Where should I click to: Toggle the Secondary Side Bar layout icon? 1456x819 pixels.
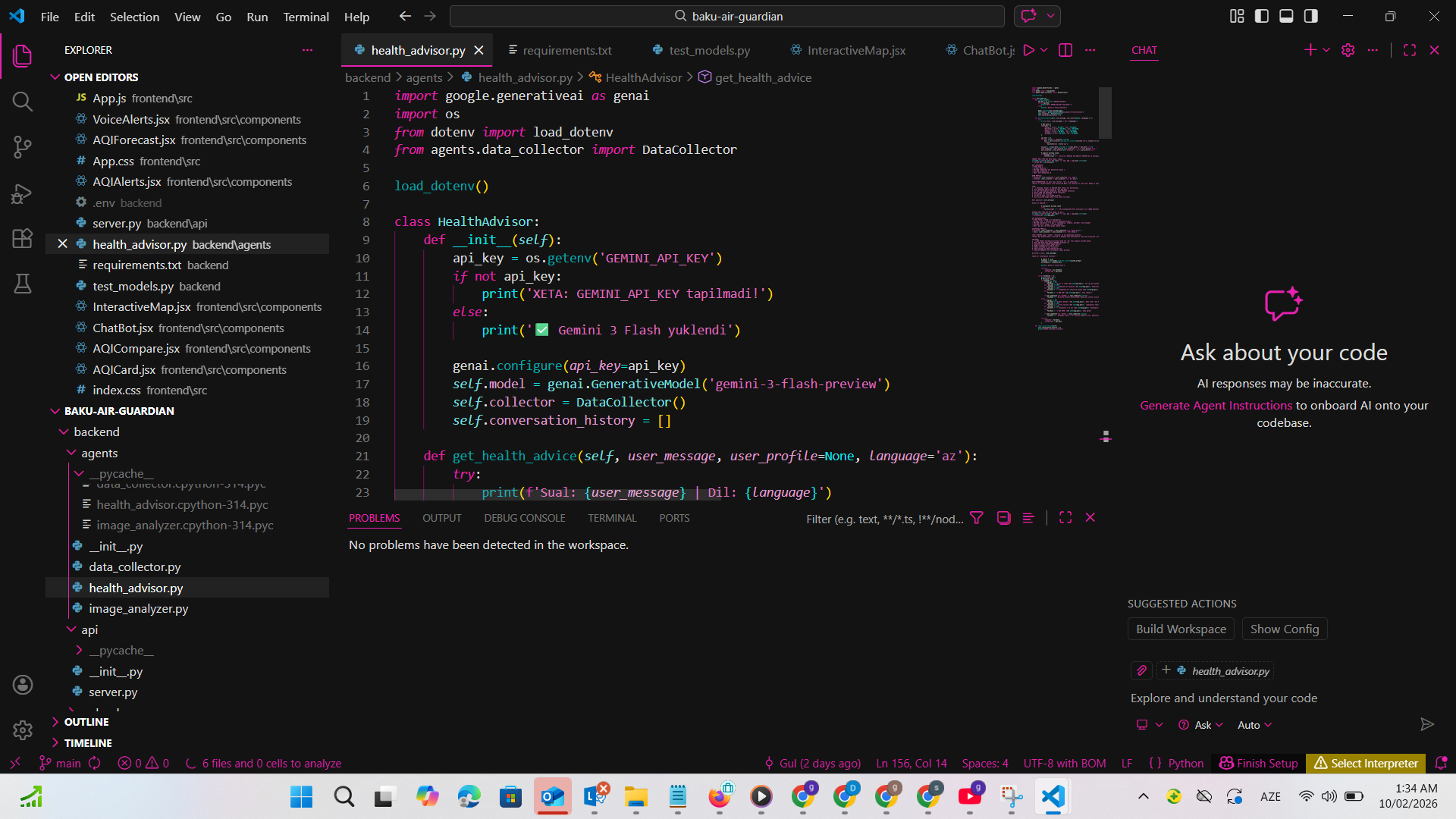1311,16
